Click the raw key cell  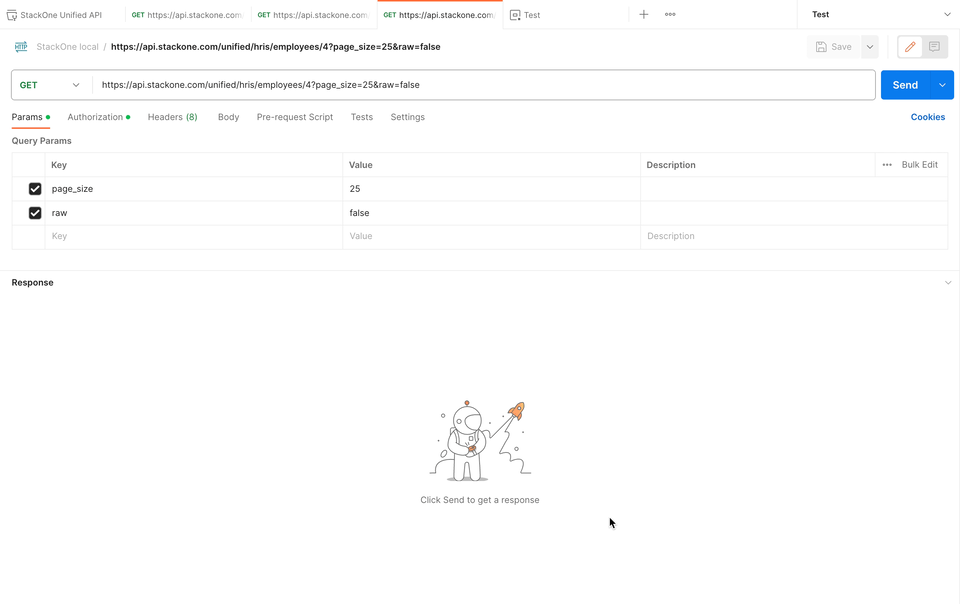click(x=193, y=213)
